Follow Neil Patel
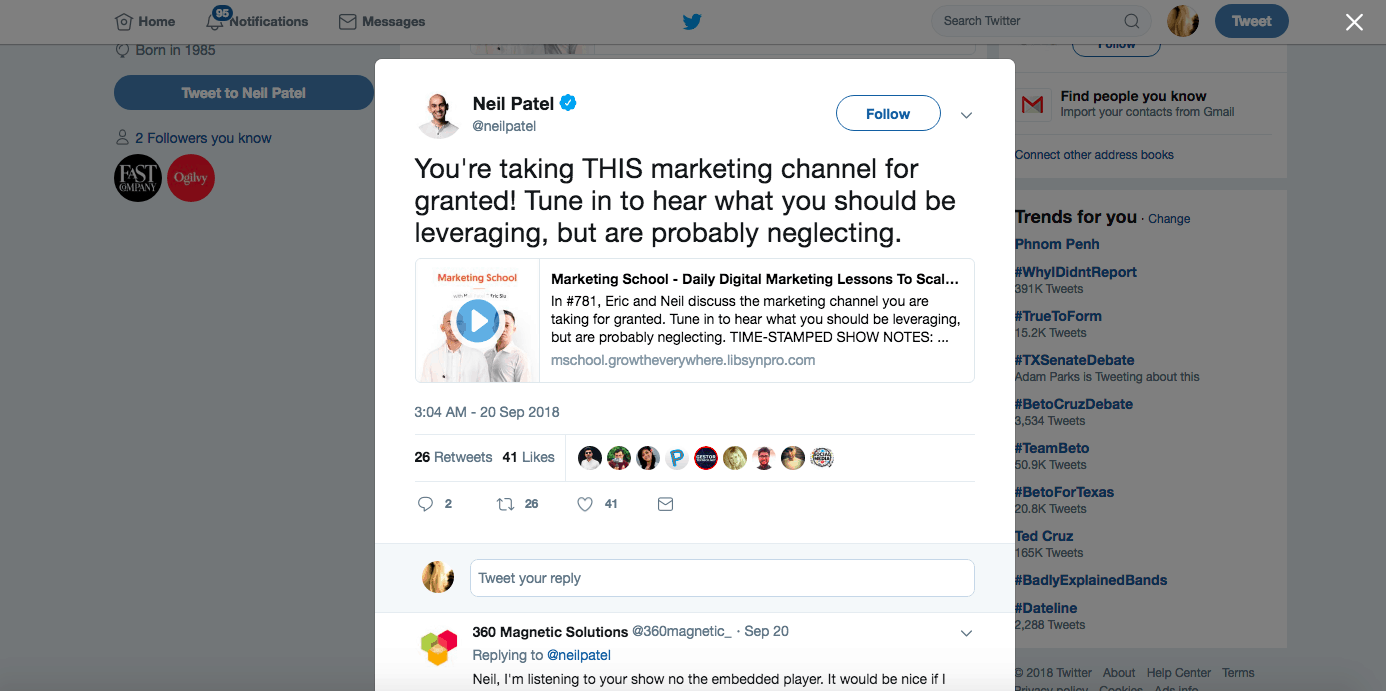The height and width of the screenshot is (691, 1386). pyautogui.click(x=888, y=114)
